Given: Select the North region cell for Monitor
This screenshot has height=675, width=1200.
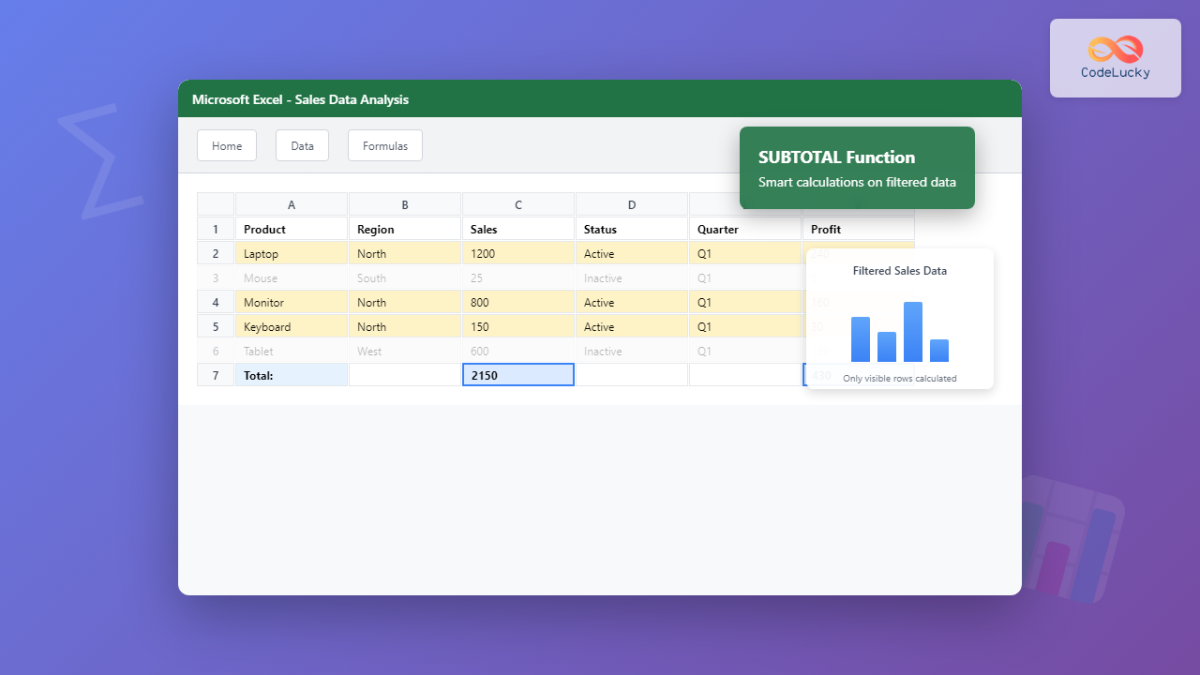Looking at the screenshot, I should click(x=404, y=302).
